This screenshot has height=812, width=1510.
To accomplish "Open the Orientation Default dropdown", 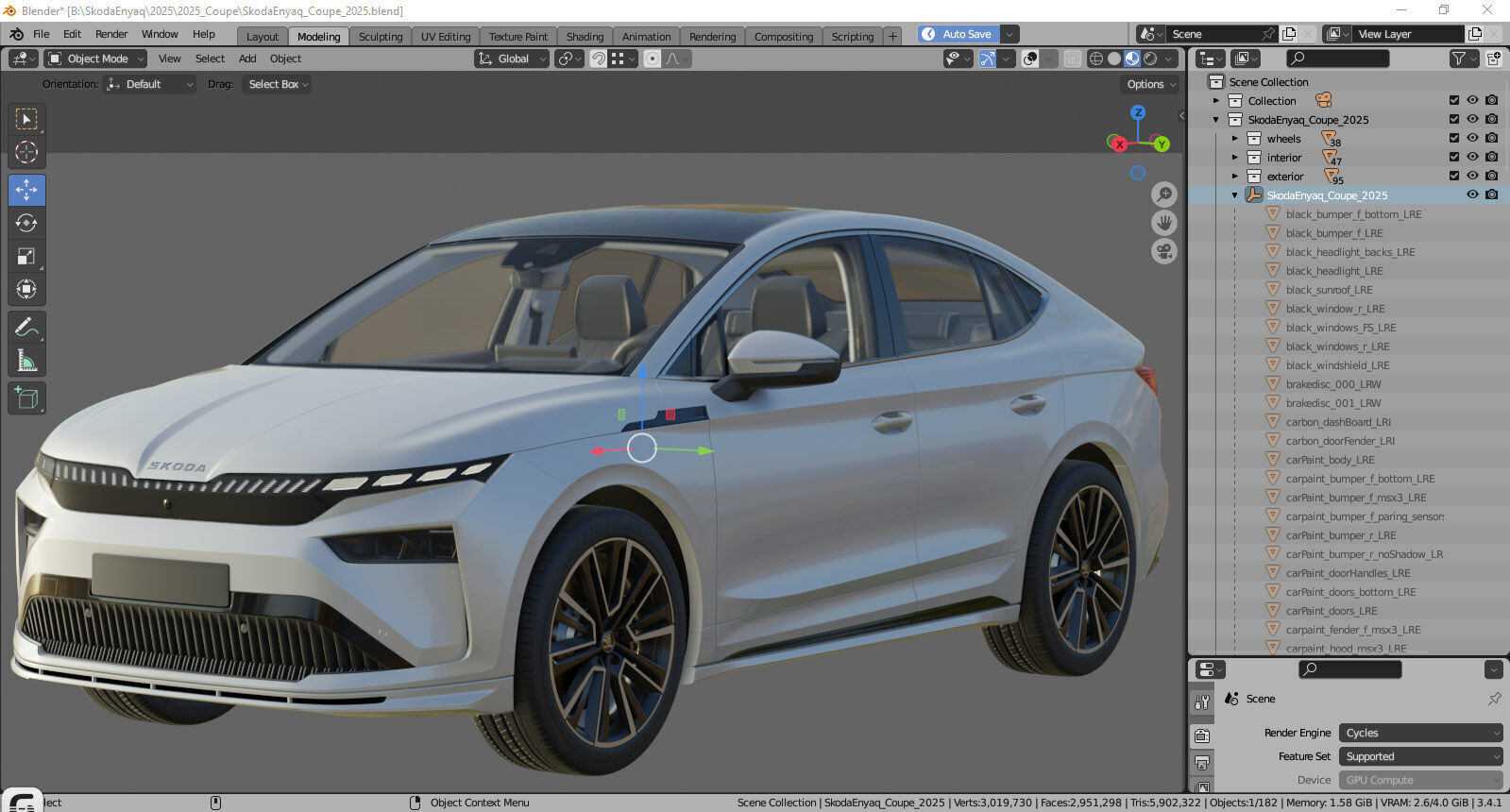I will tap(149, 84).
